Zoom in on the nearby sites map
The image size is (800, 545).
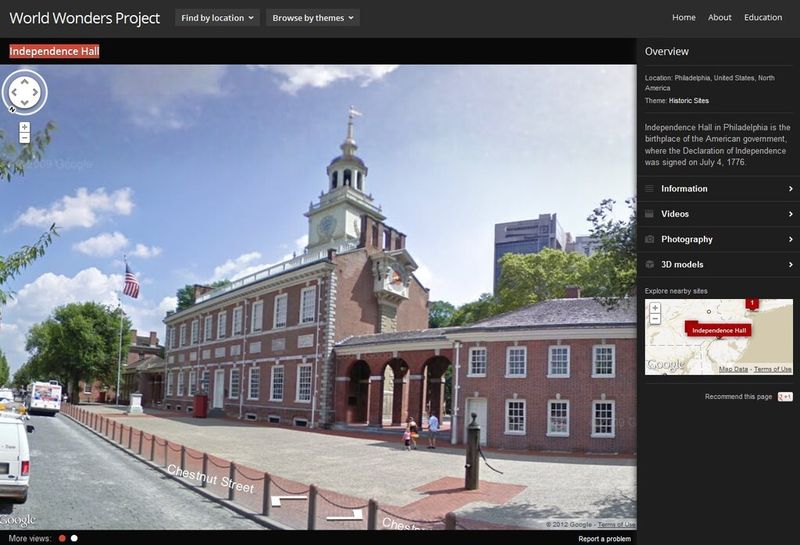click(x=655, y=308)
